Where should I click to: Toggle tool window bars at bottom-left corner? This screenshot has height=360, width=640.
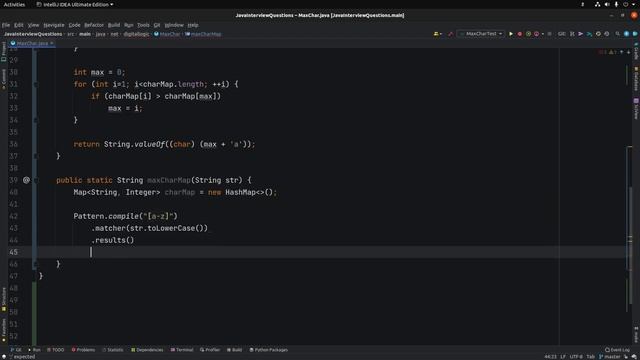coord(4,357)
